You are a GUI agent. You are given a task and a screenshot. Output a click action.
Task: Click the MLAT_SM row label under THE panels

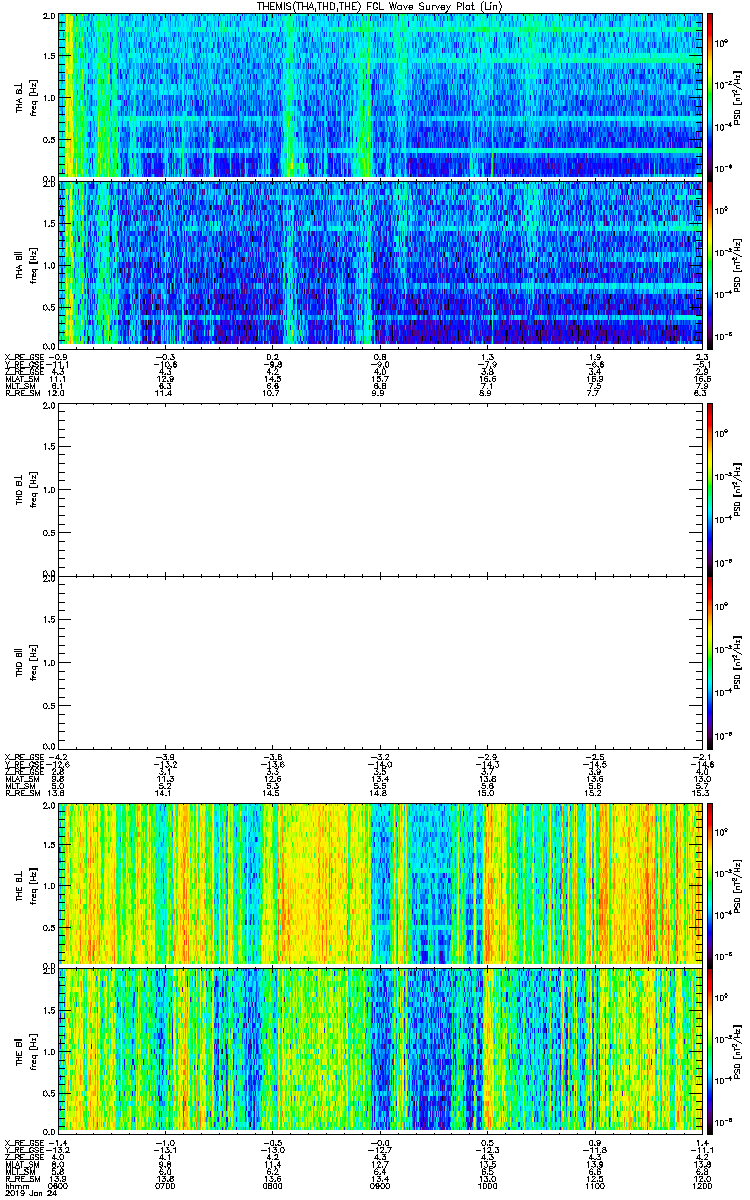pos(20,1164)
